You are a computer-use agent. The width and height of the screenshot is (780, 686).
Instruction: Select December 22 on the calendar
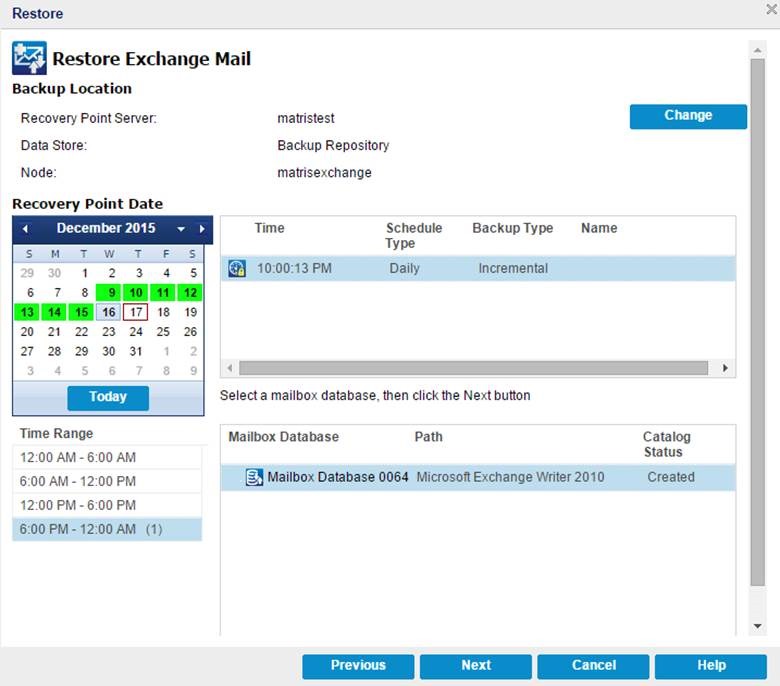[81, 331]
